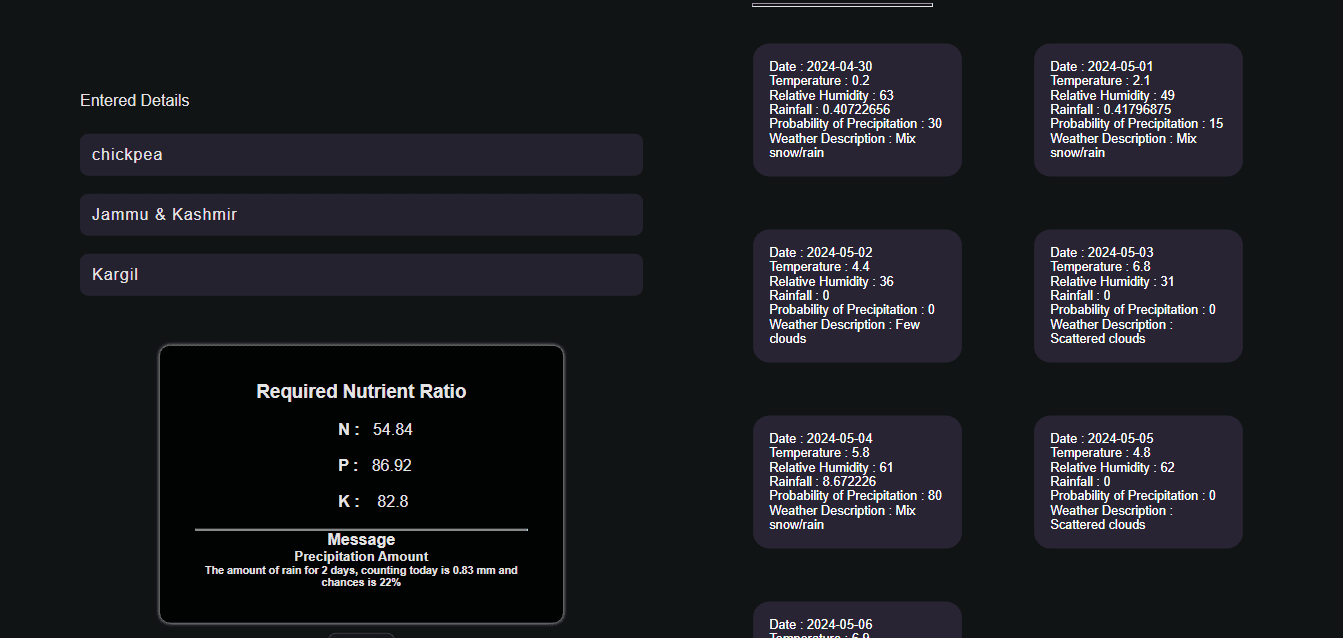Click Relative Humidity : 36 text
The height and width of the screenshot is (638, 1343).
pyautogui.click(x=831, y=282)
